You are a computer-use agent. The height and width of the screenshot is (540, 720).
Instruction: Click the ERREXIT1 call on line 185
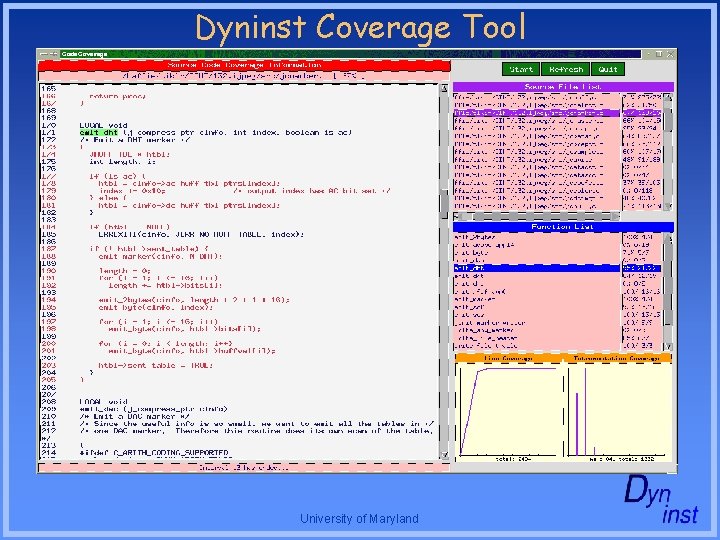201,235
